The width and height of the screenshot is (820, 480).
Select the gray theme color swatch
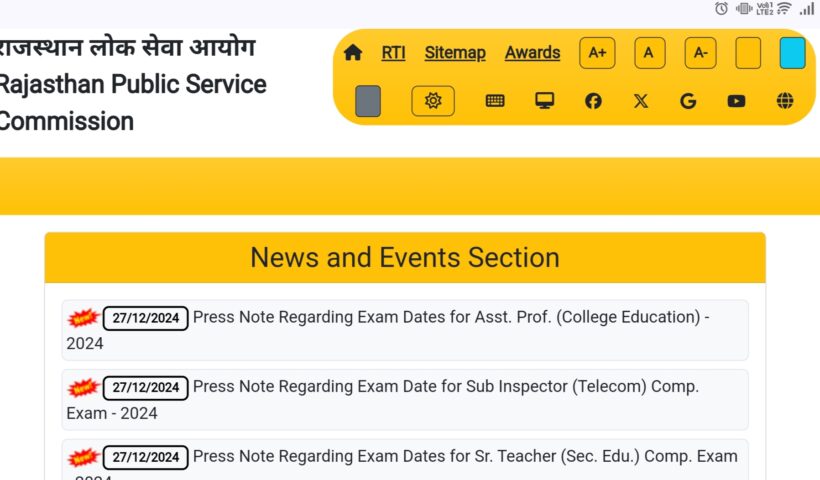(368, 101)
